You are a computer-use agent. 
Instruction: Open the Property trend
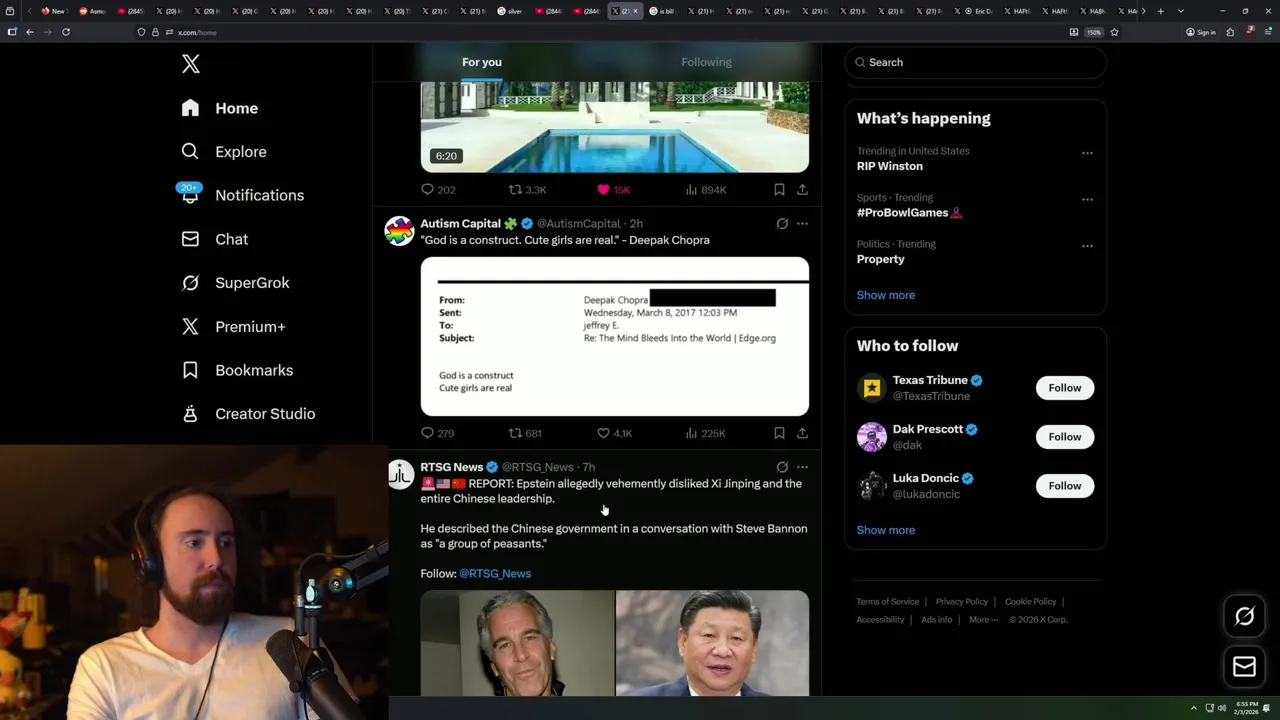point(880,259)
